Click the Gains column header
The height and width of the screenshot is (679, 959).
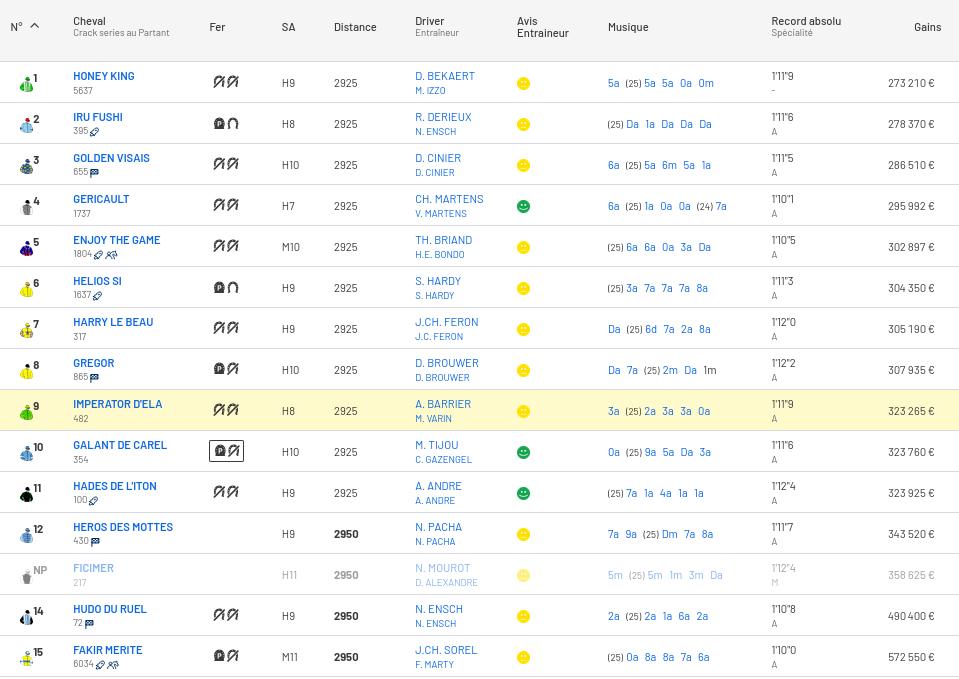(x=926, y=27)
